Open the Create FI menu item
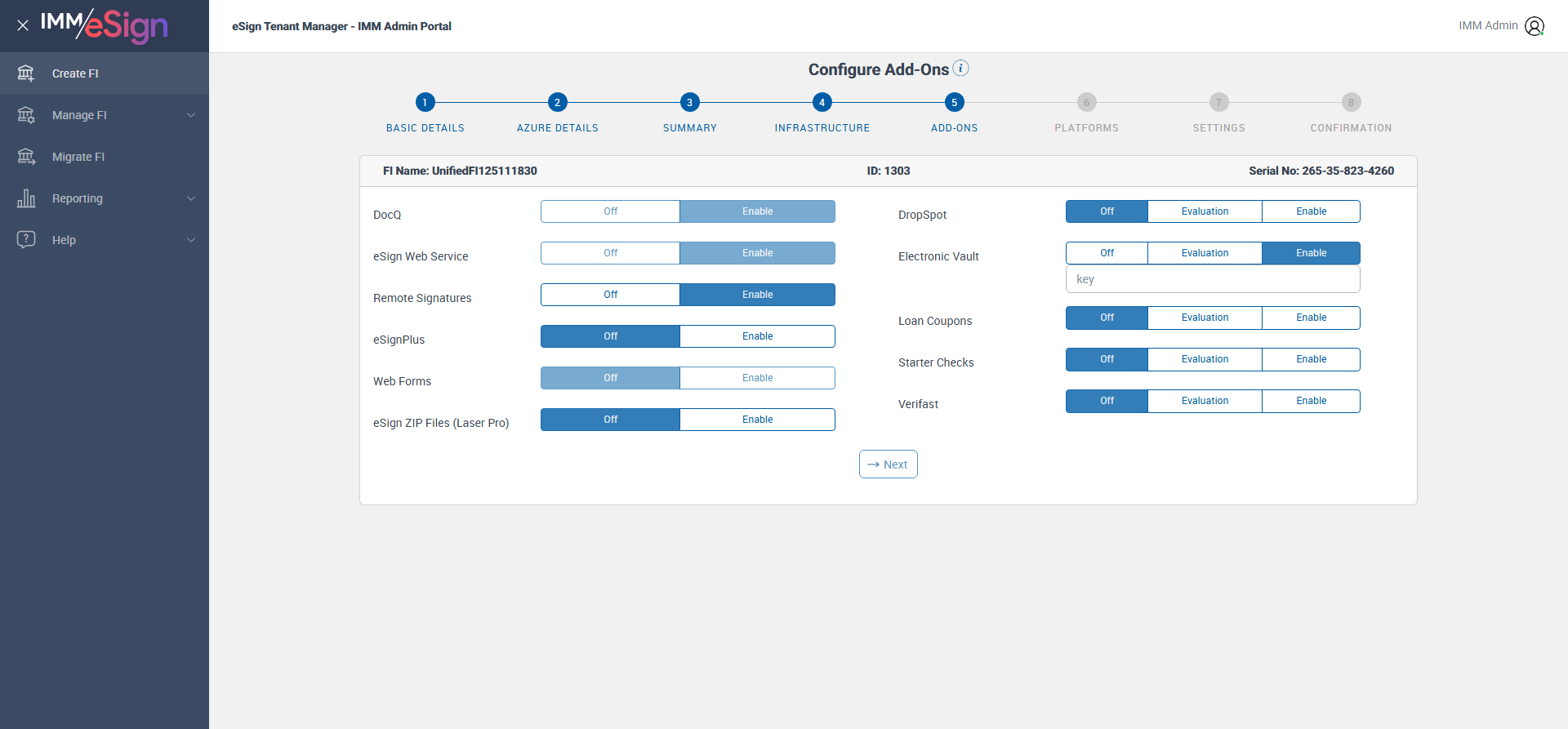The image size is (1568, 729). click(105, 73)
